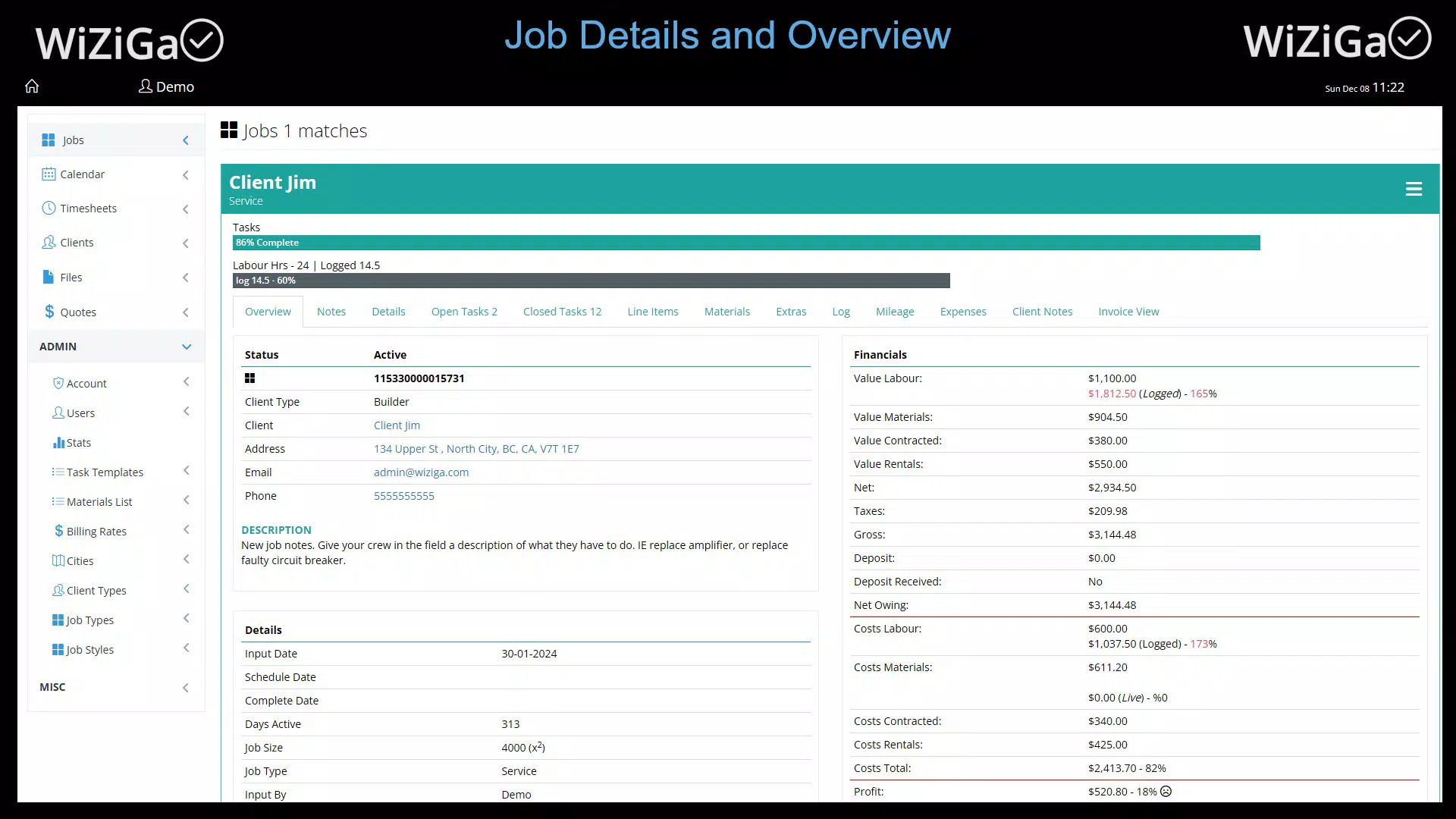Click the admin@wiziga.com email link
The height and width of the screenshot is (819, 1456).
(421, 472)
